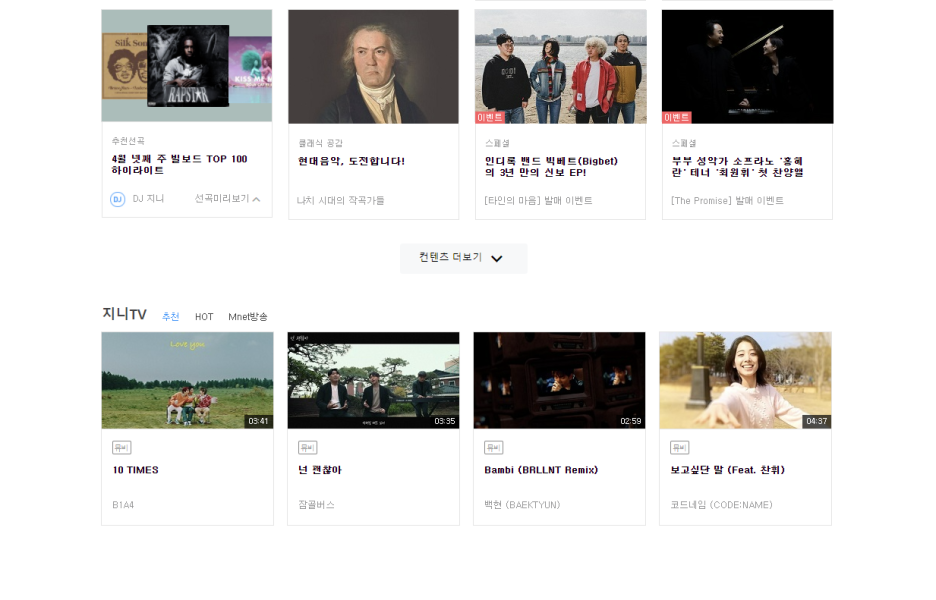
Task: Select the 추천 tab in 지니TV
Action: tap(171, 316)
